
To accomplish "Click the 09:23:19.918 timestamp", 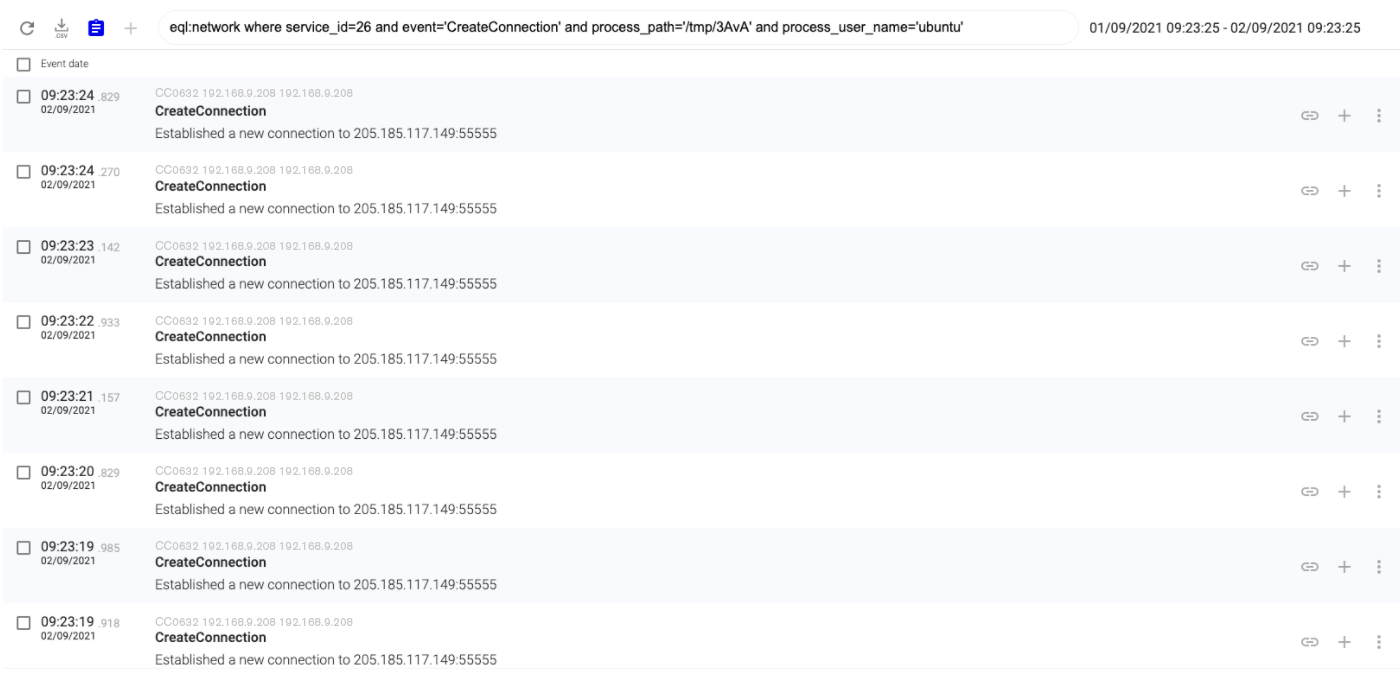I will coord(80,622).
